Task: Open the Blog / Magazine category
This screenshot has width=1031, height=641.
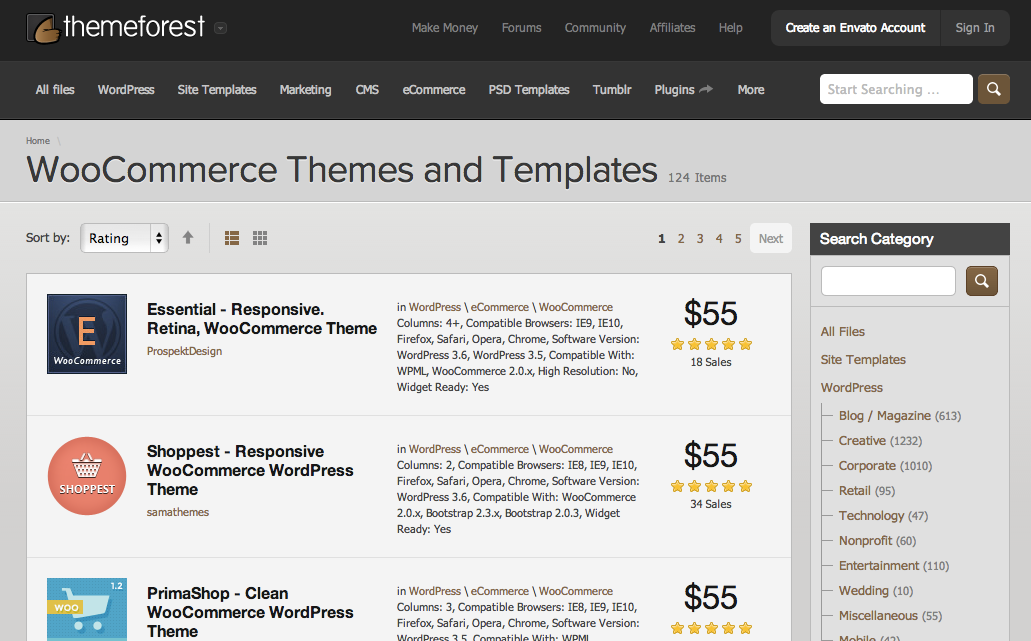Action: tap(884, 415)
